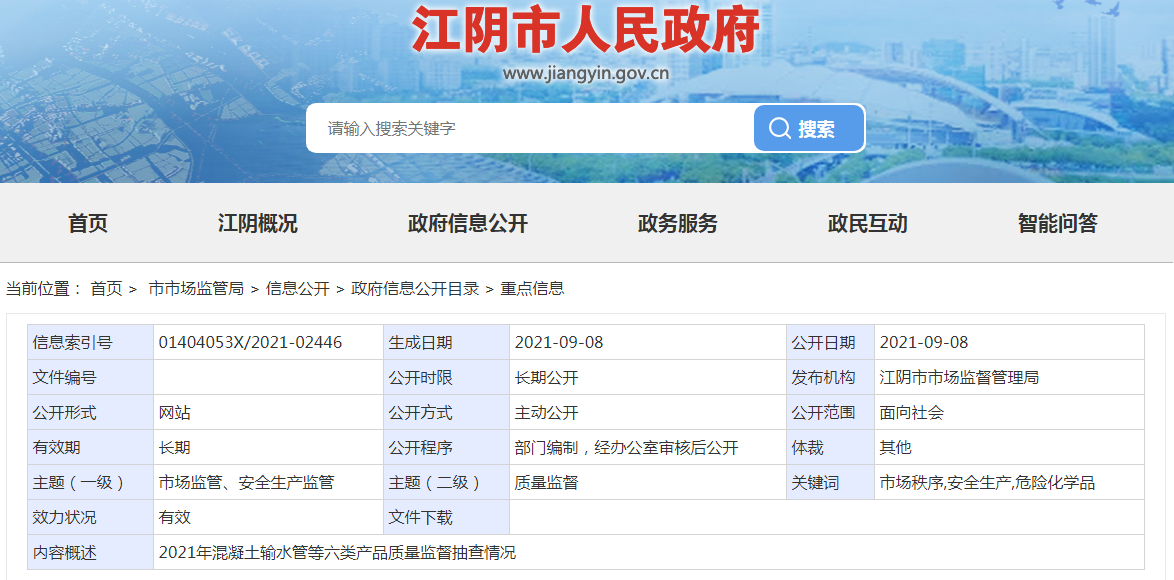The width and height of the screenshot is (1174, 580).
Task: Click the 信息索引号 label cell
Action: pyautogui.click(x=91, y=343)
